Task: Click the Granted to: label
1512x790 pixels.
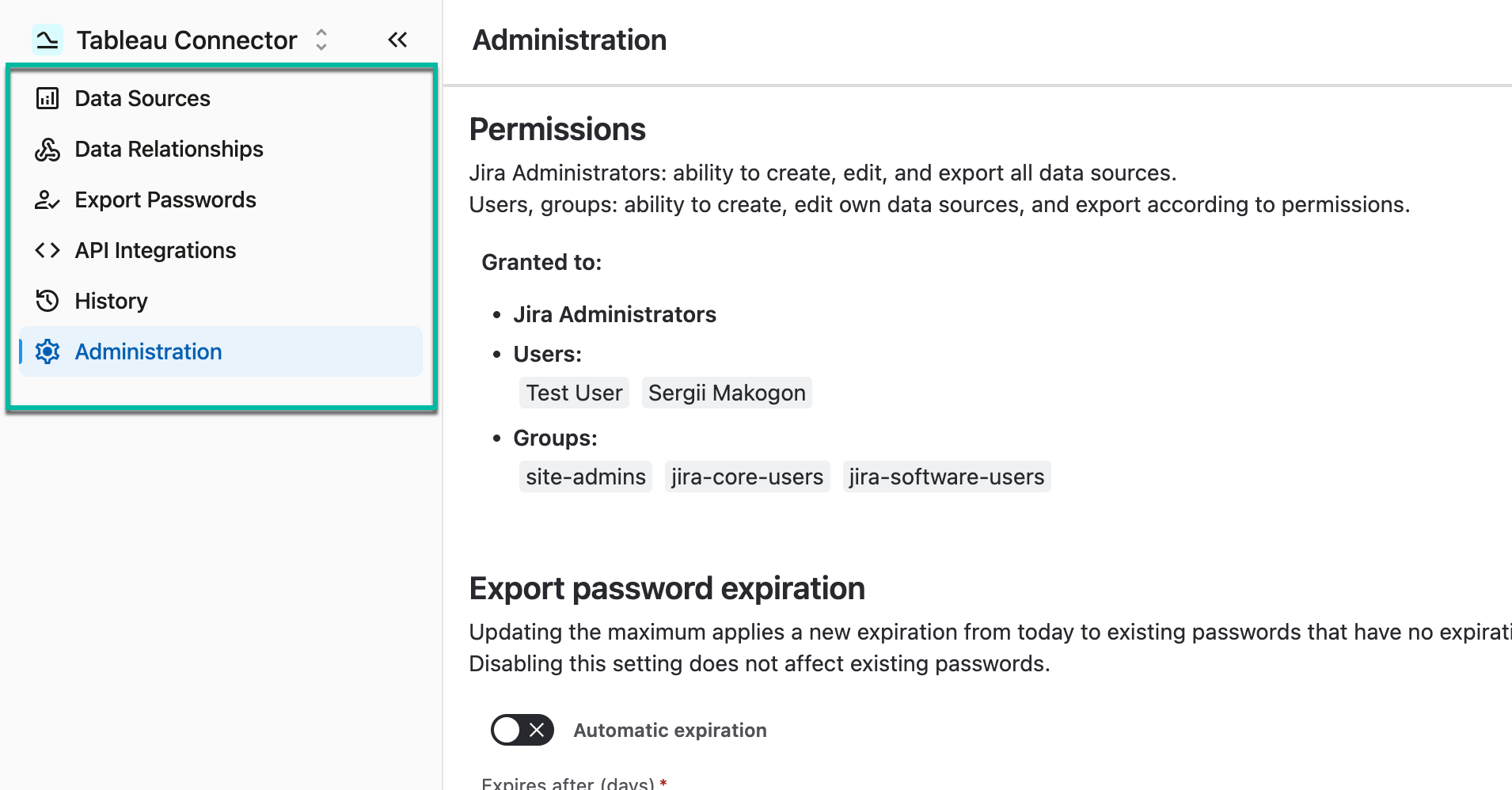Action: pyautogui.click(x=541, y=262)
